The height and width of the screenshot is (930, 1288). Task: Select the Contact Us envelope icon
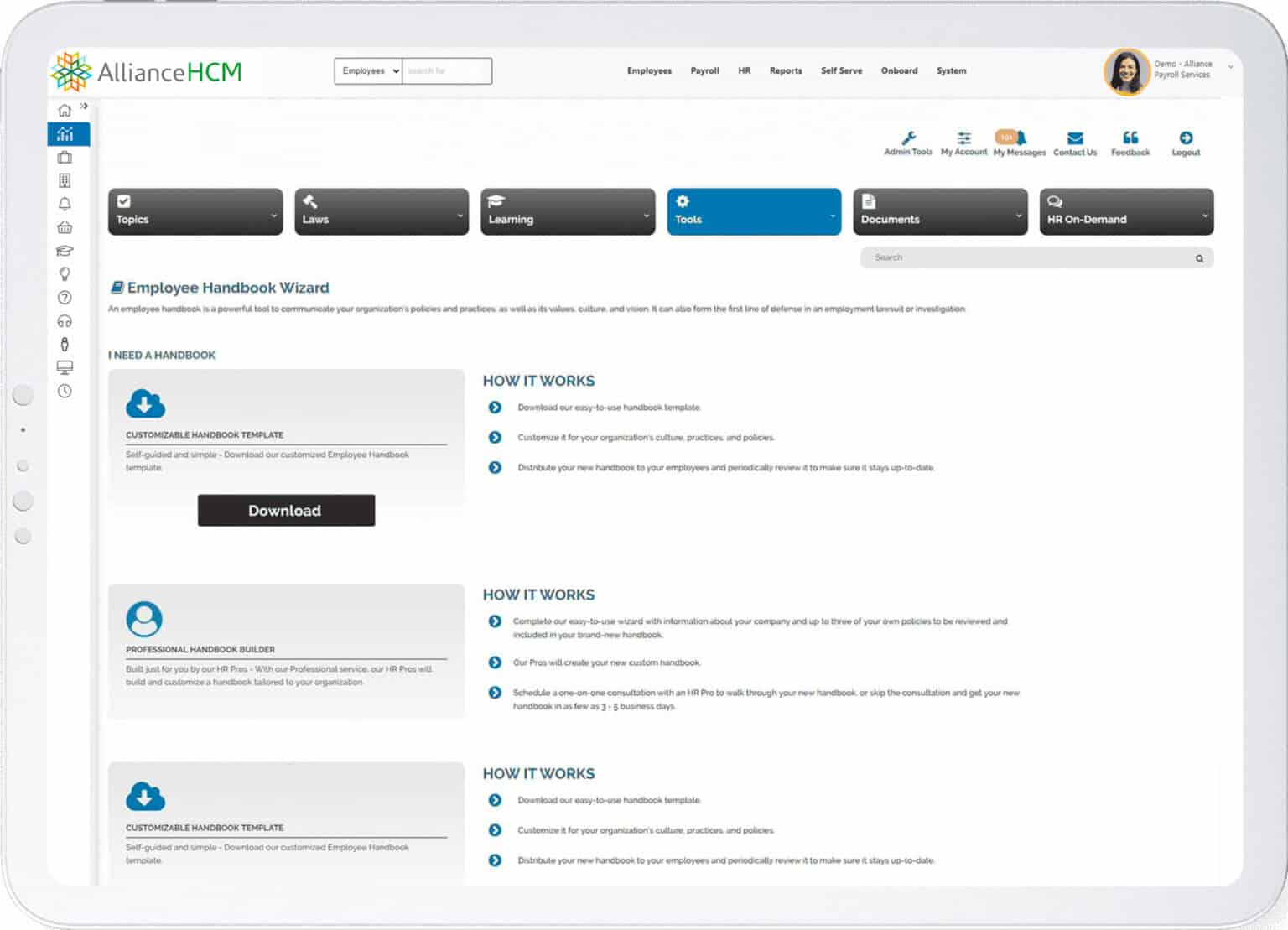click(x=1074, y=139)
